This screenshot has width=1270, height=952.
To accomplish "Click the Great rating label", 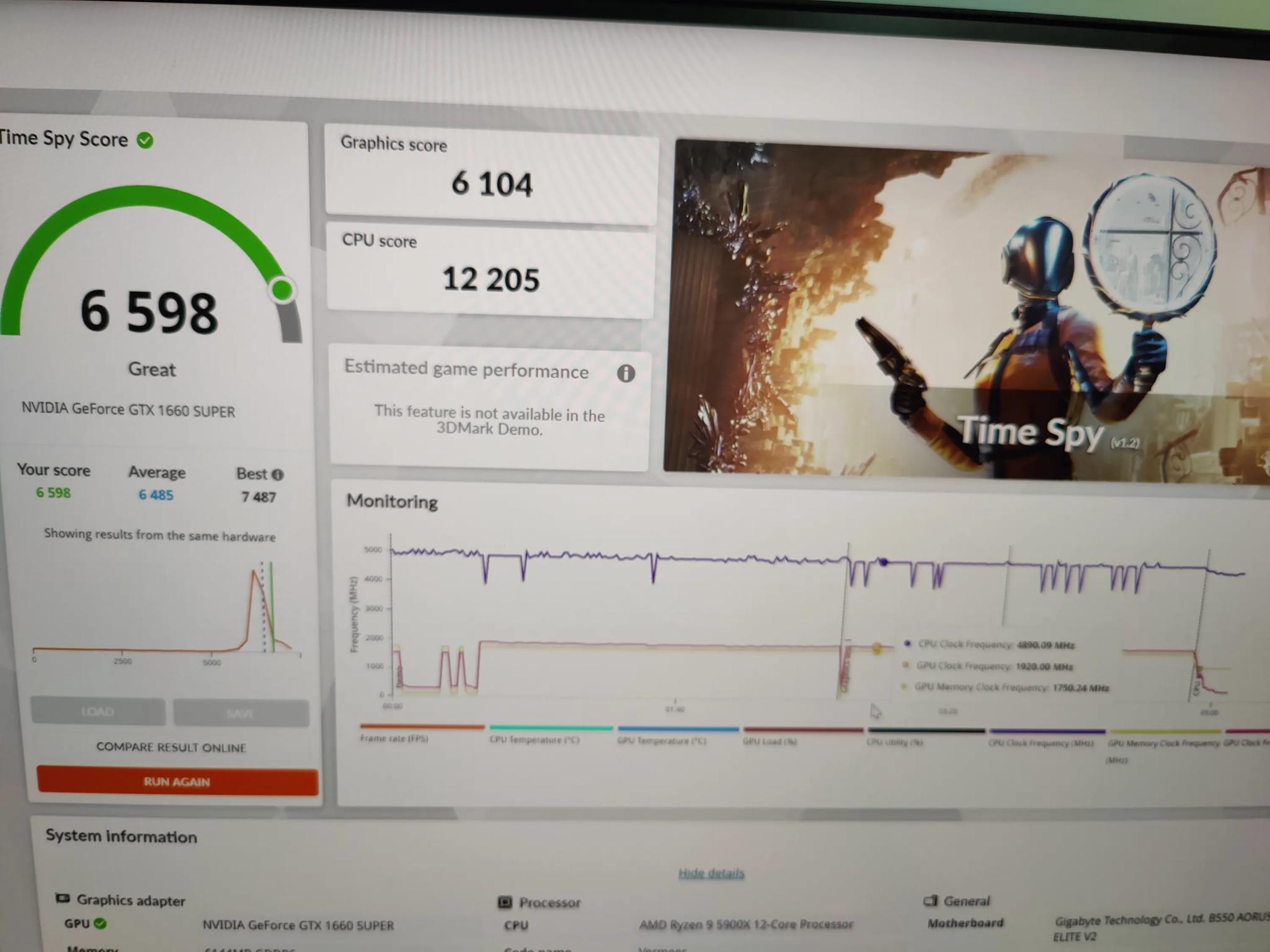I will [x=152, y=369].
